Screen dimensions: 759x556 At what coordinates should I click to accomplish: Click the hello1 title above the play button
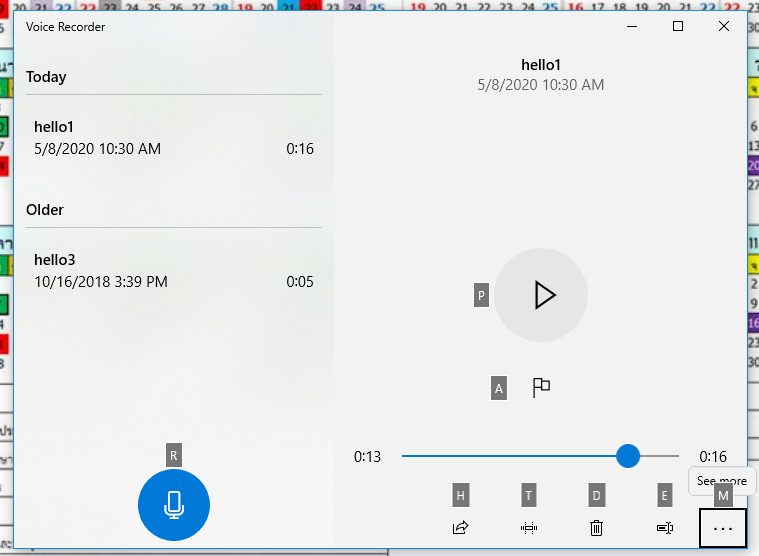pyautogui.click(x=541, y=65)
